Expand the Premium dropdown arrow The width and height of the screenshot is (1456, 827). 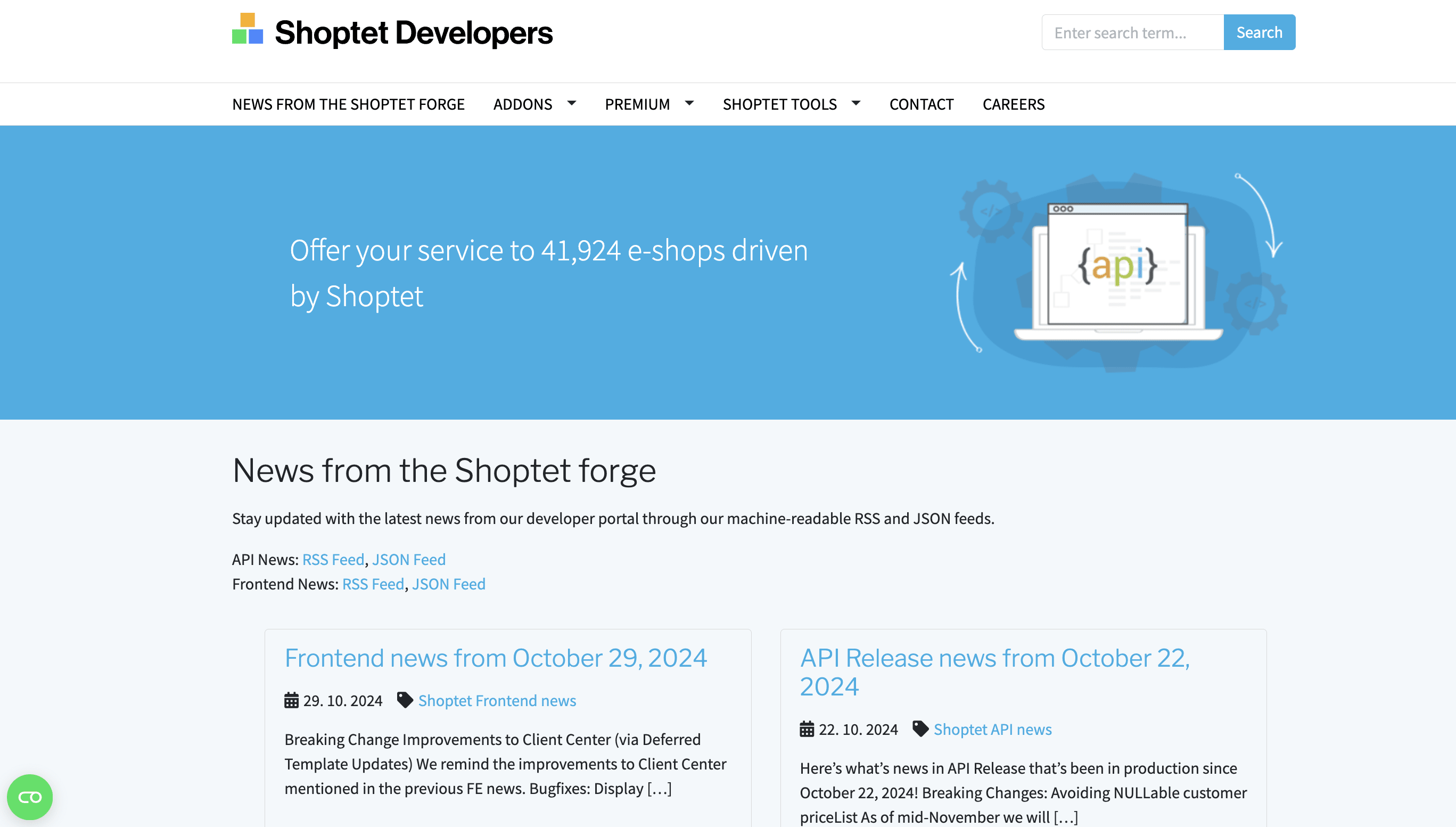tap(689, 103)
